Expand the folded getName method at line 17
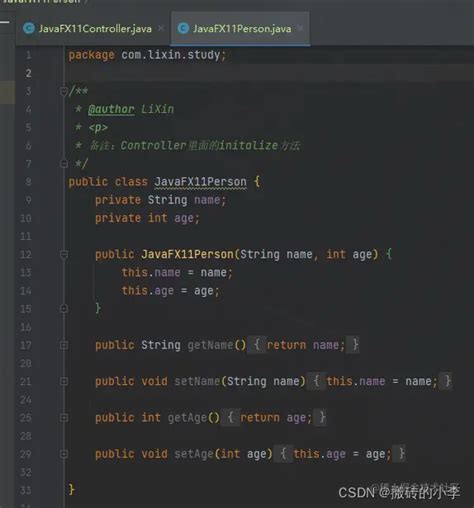474x508 pixels. [x=64, y=345]
